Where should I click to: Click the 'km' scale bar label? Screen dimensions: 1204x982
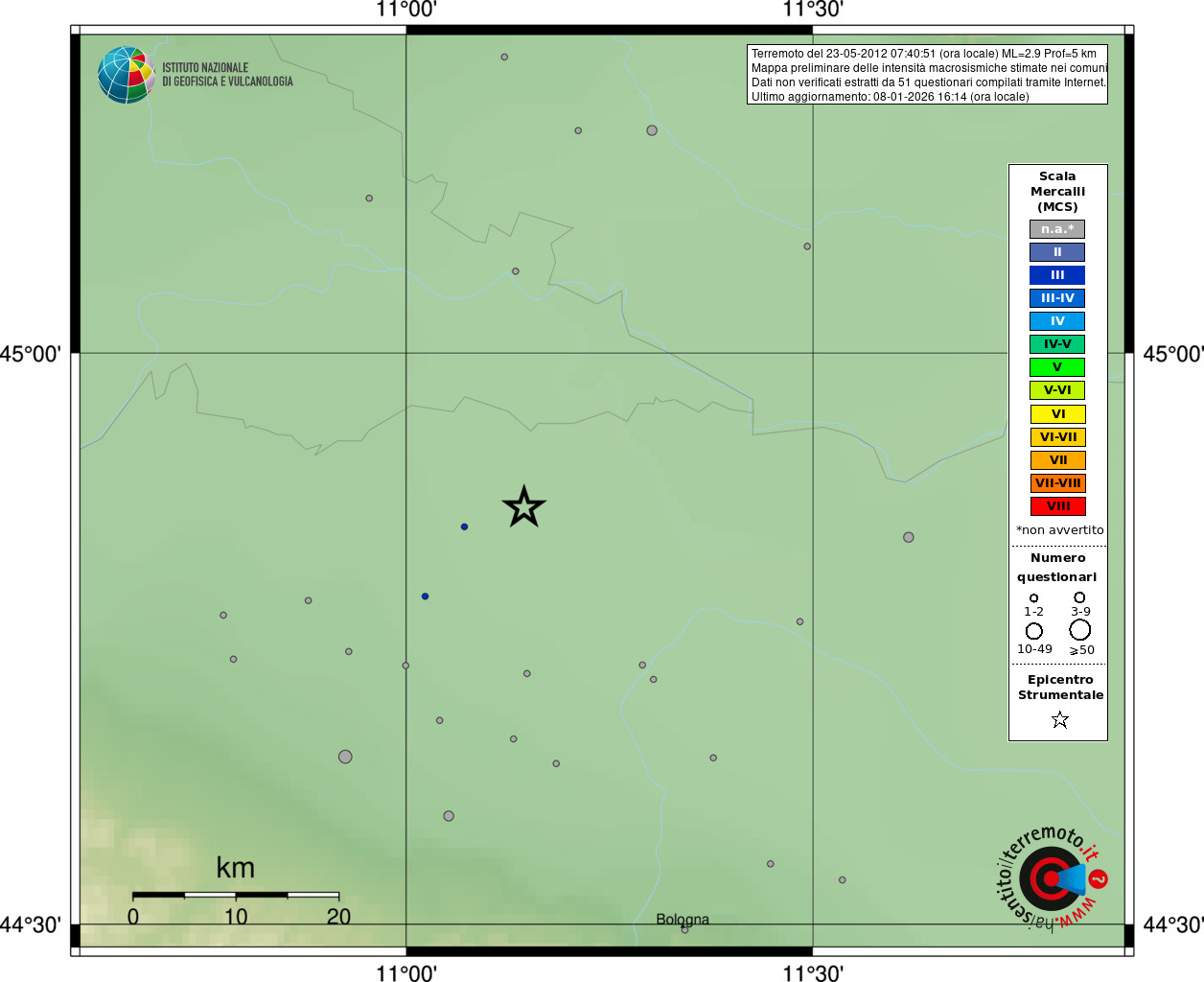click(236, 868)
